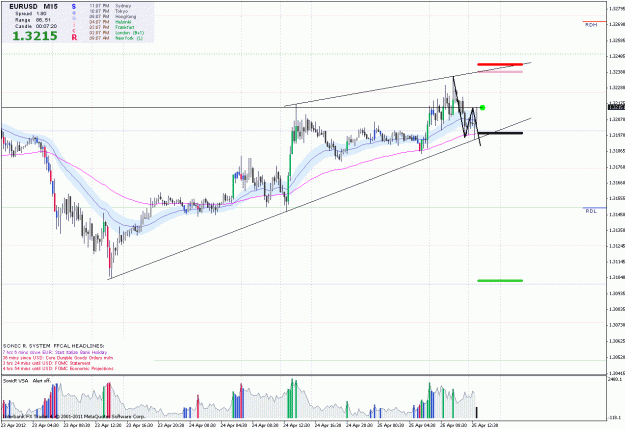Click the FOMC Economic Projections headline
Screen dimensions: 625x429
58,369
